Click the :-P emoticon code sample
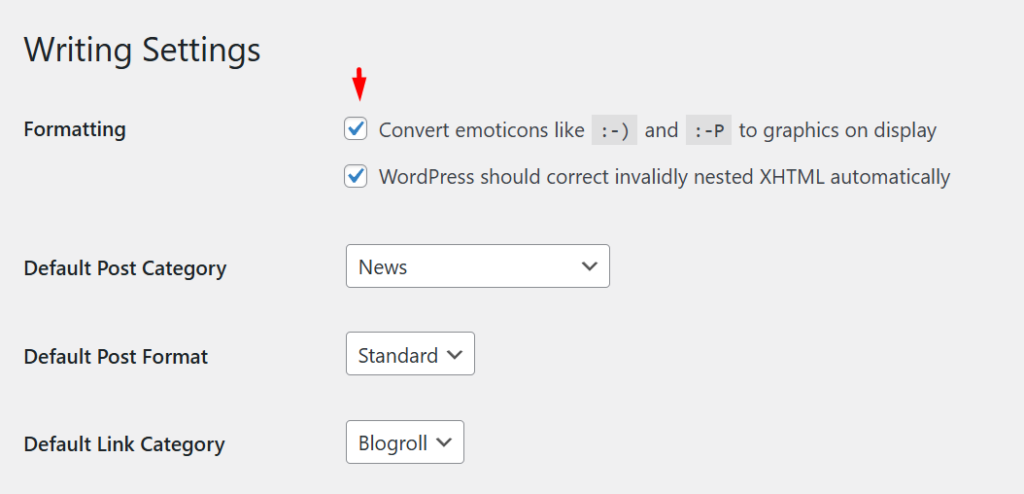The height and width of the screenshot is (494, 1024). click(x=708, y=130)
